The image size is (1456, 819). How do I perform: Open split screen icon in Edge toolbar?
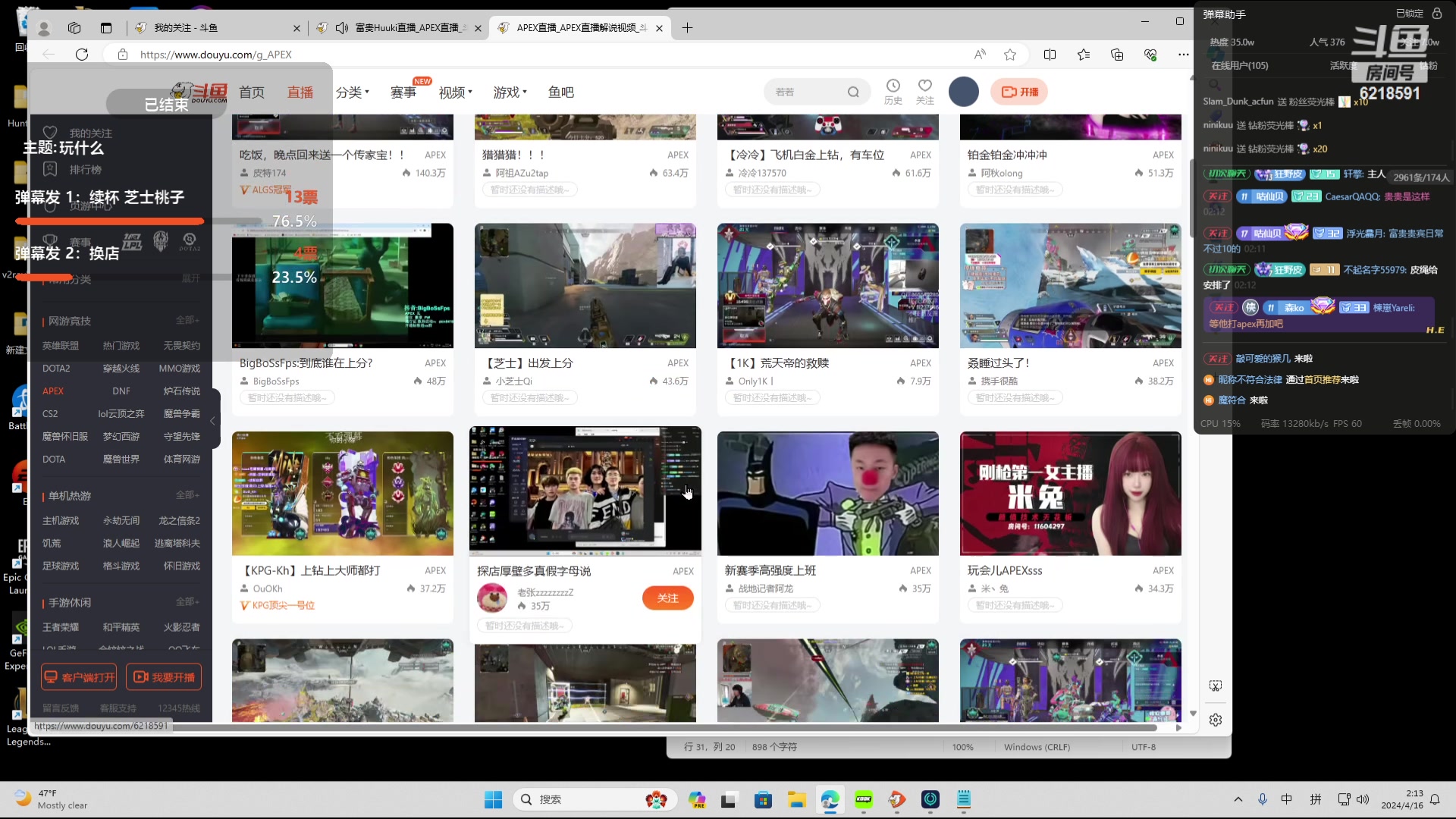(x=1050, y=54)
